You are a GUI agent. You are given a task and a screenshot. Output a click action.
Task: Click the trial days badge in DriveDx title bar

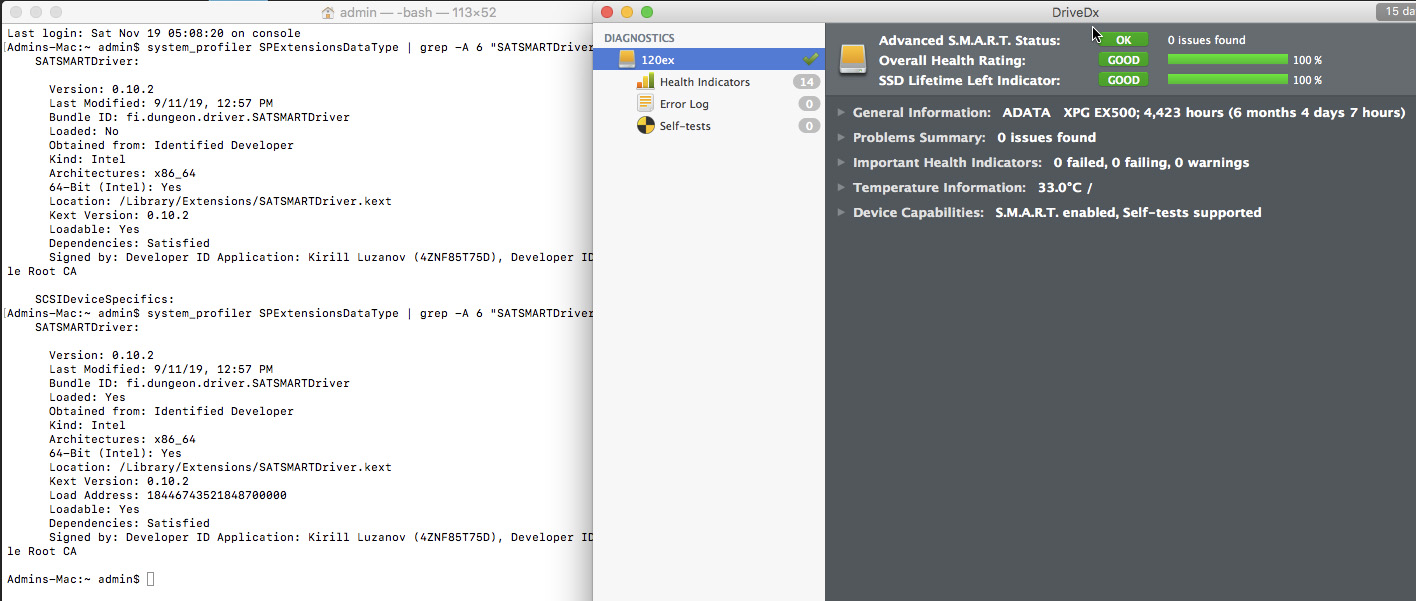[1397, 11]
